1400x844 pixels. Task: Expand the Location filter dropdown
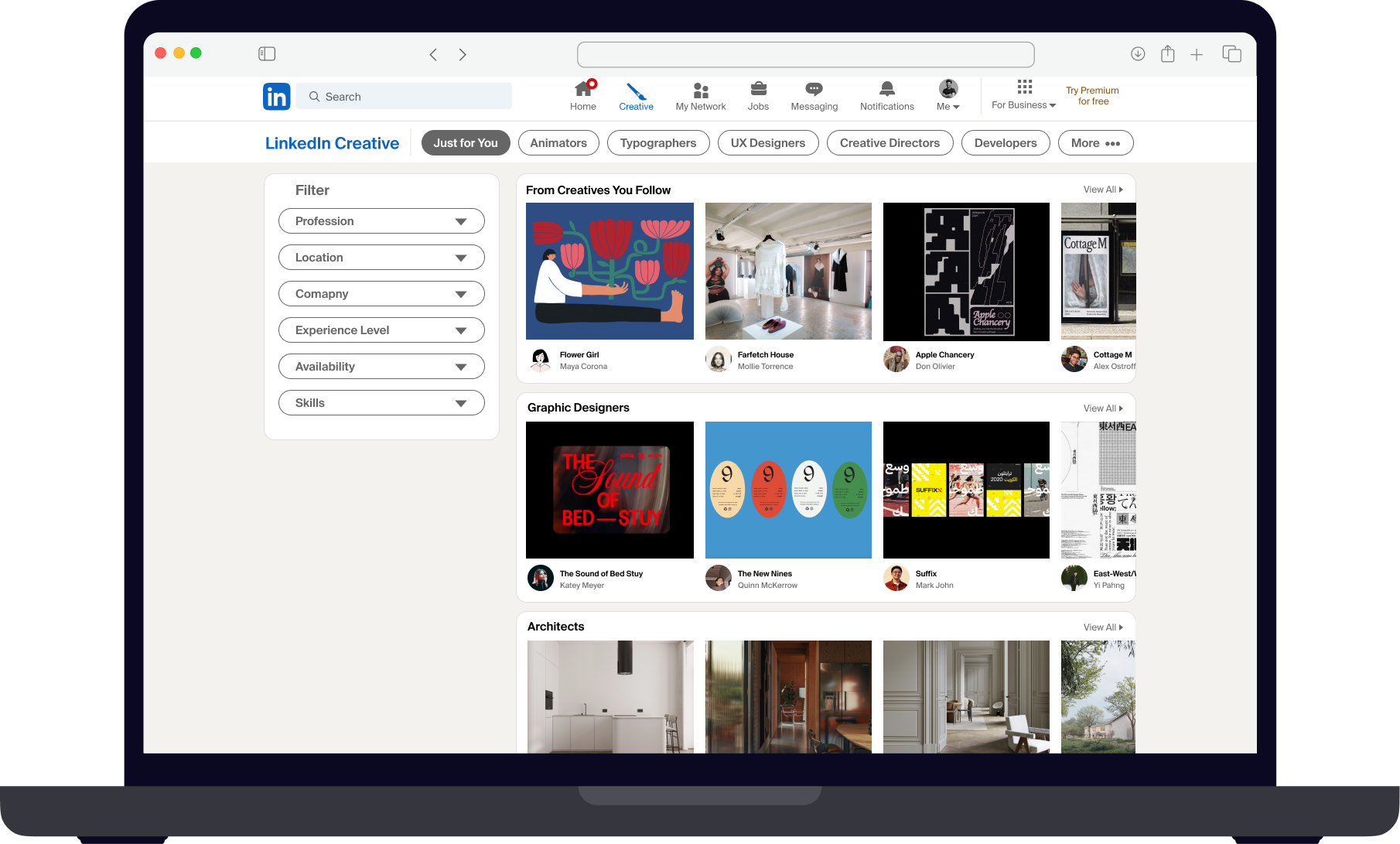pos(381,258)
